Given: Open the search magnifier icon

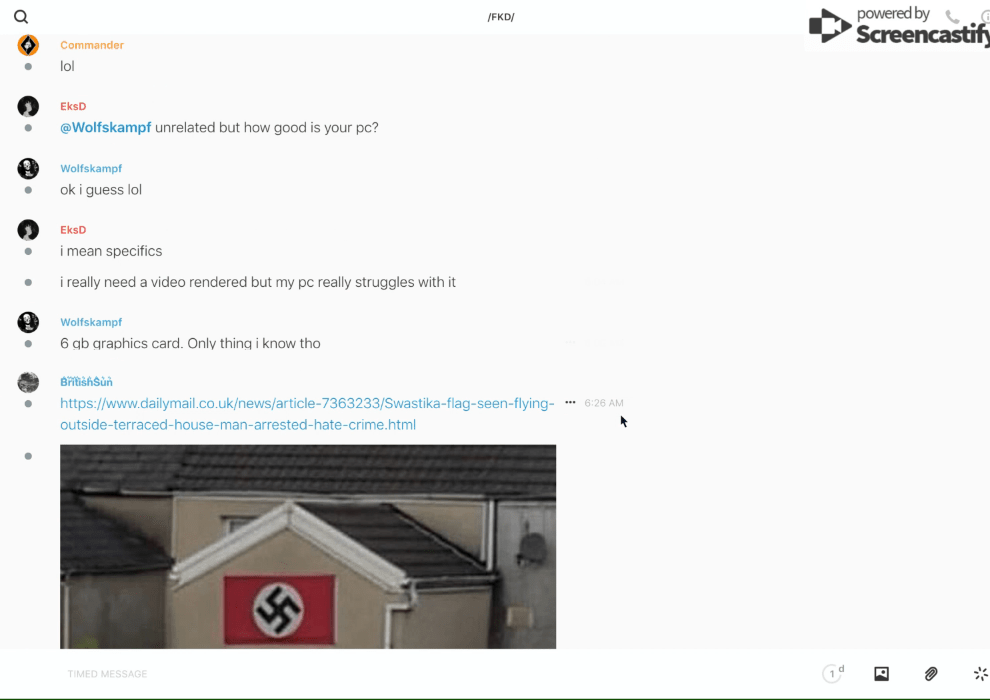Looking at the screenshot, I should (x=21, y=17).
